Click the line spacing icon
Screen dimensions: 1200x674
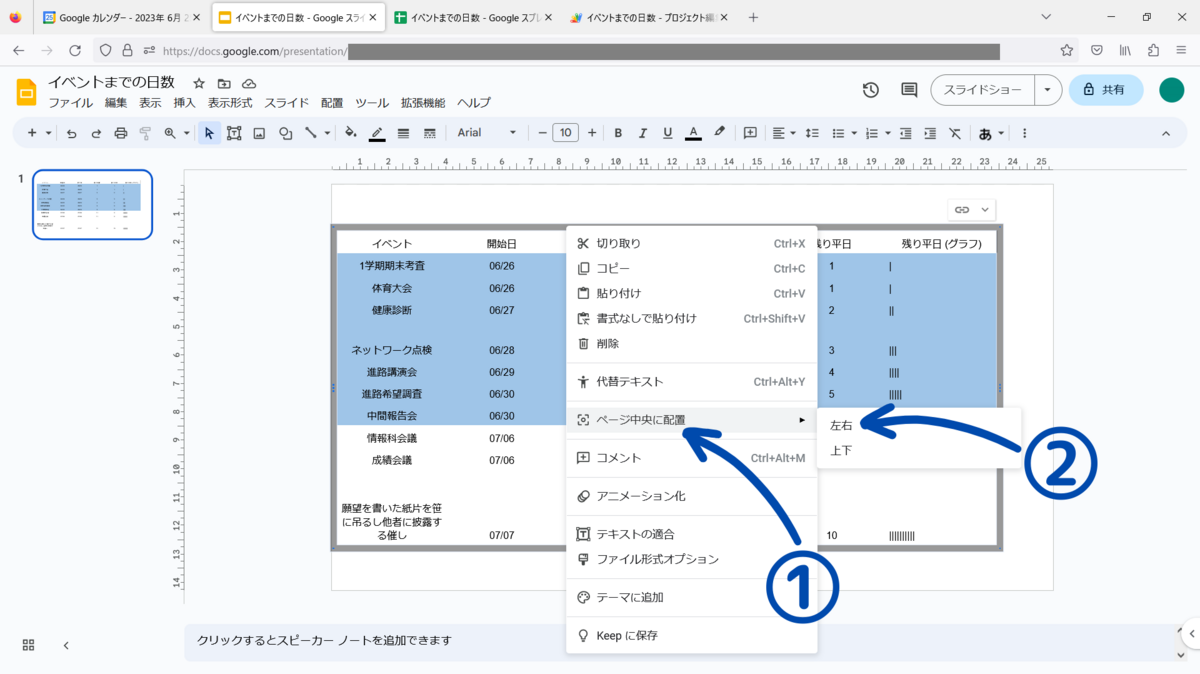click(812, 133)
